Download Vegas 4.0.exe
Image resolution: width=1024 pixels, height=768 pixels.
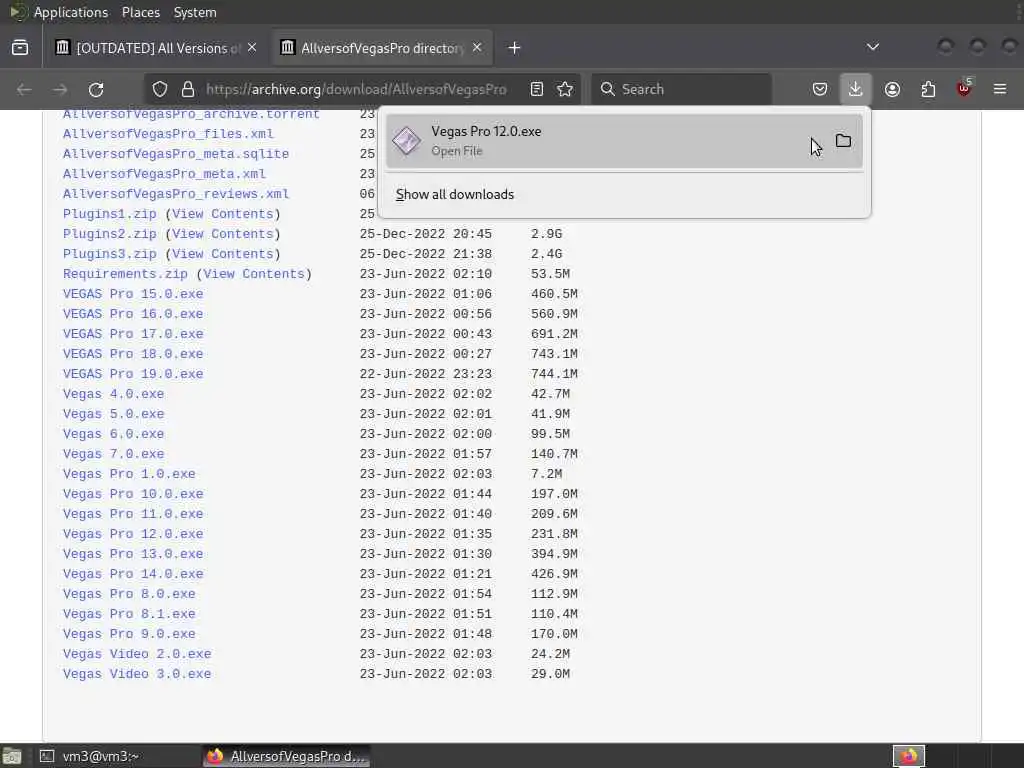point(114,394)
